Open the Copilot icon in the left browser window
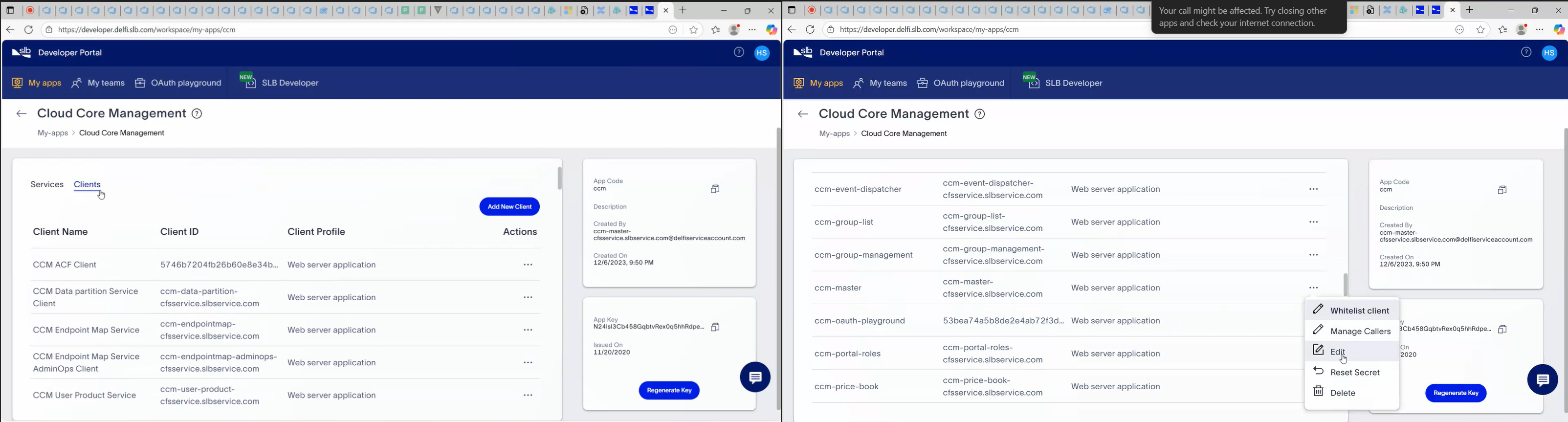Image resolution: width=1568 pixels, height=422 pixels. [x=772, y=30]
